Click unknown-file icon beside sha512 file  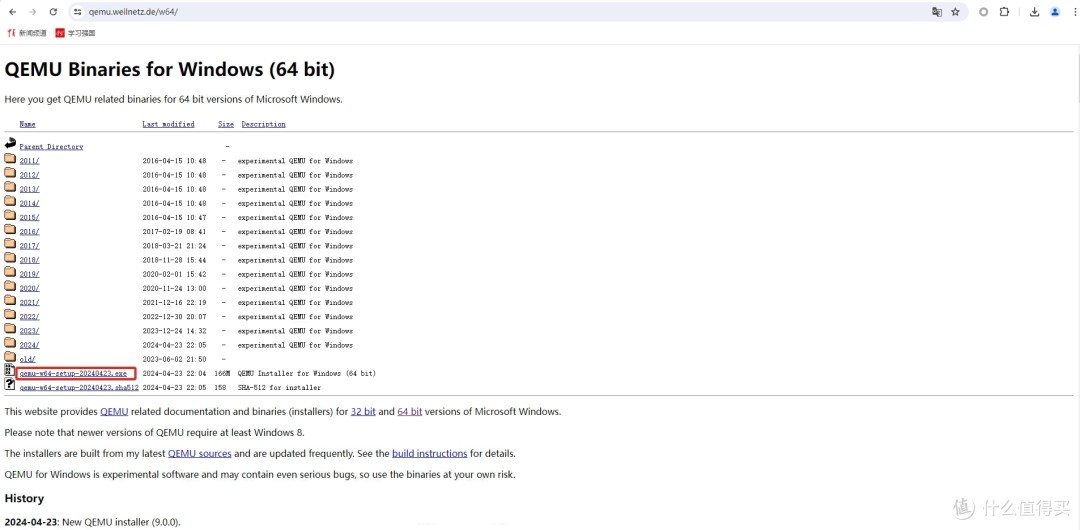tap(10, 385)
